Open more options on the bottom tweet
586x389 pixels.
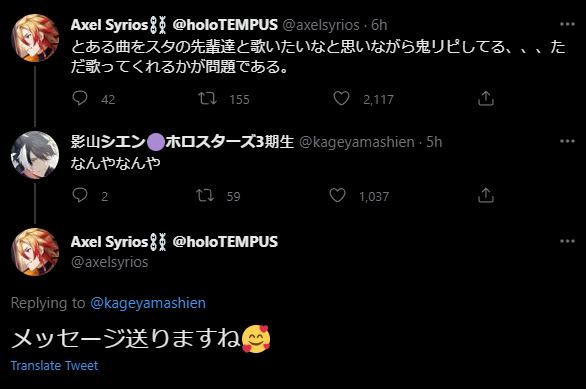point(567,241)
